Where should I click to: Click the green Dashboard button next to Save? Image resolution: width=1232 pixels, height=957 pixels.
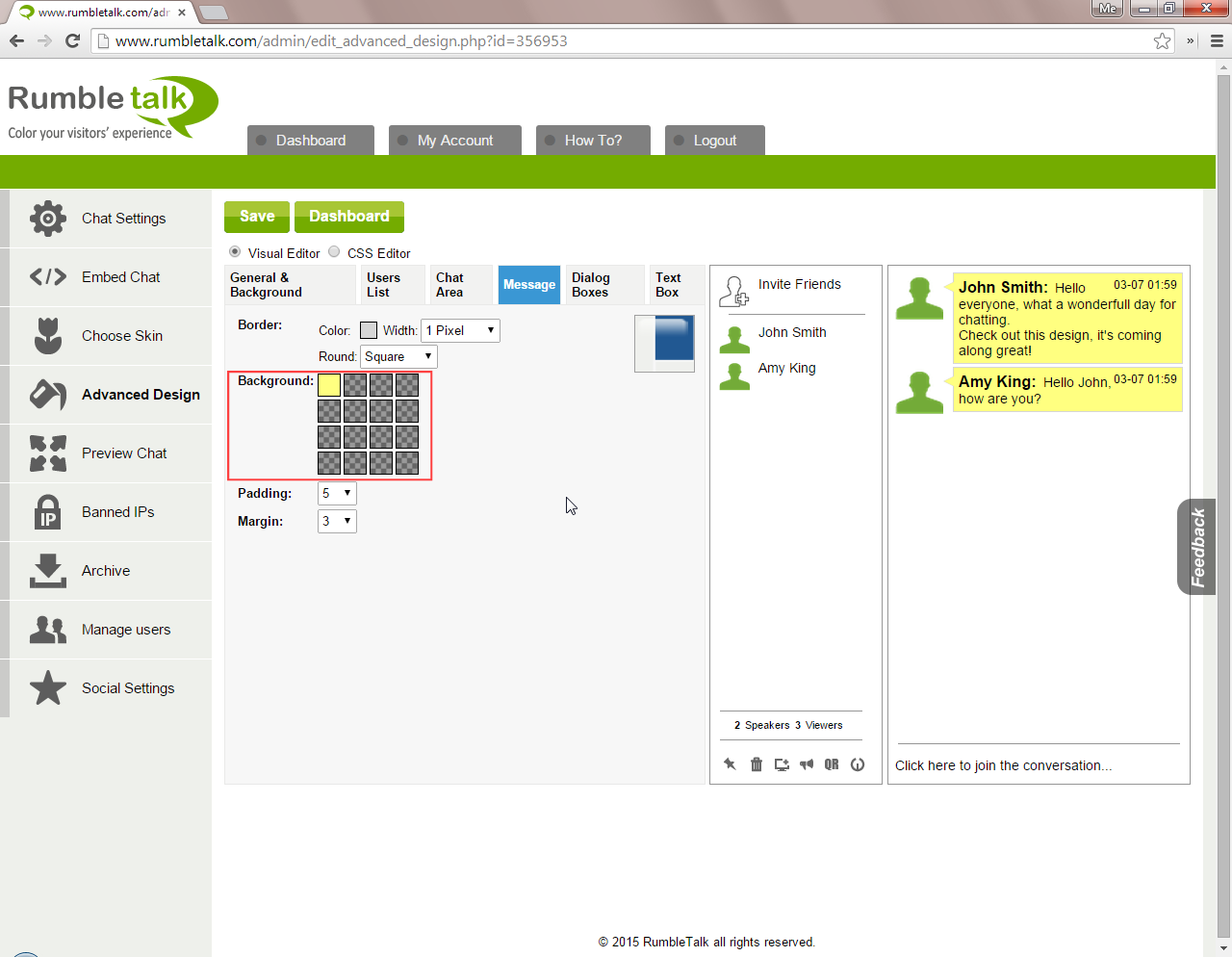pyautogui.click(x=349, y=217)
